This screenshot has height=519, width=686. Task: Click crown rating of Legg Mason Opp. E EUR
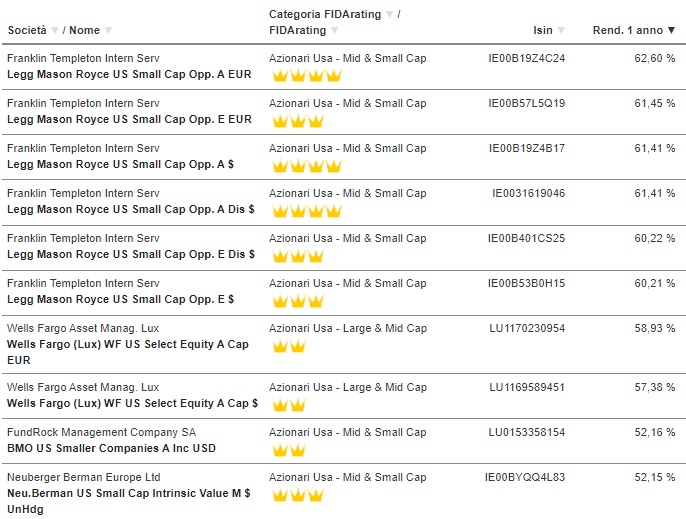pos(298,121)
